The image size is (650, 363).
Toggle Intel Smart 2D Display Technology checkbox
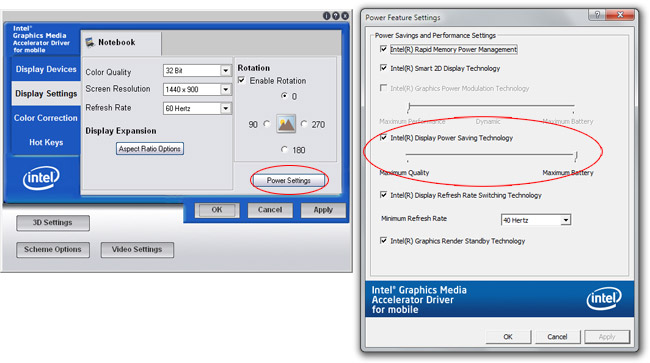point(383,68)
